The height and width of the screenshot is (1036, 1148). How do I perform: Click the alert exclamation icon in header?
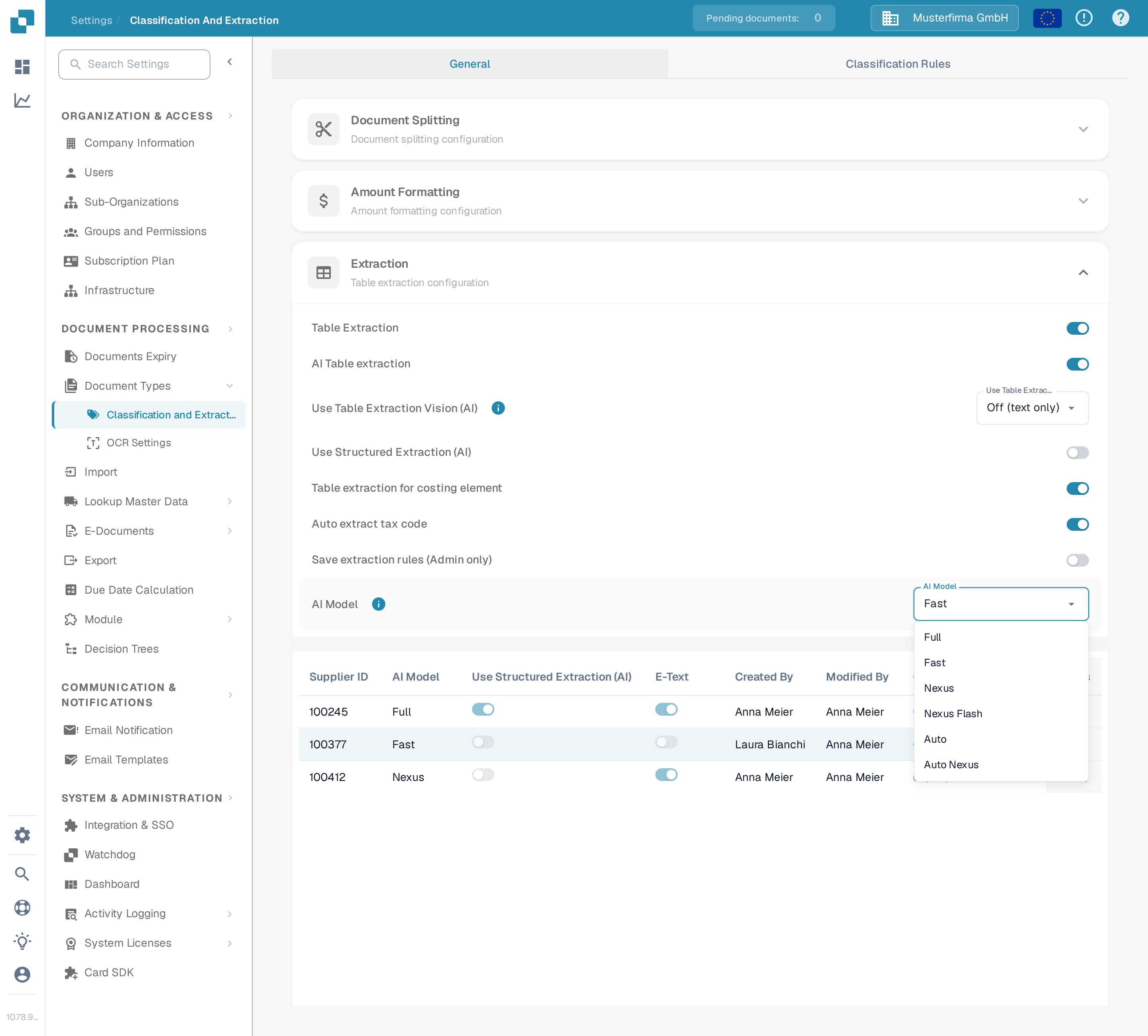[x=1084, y=18]
